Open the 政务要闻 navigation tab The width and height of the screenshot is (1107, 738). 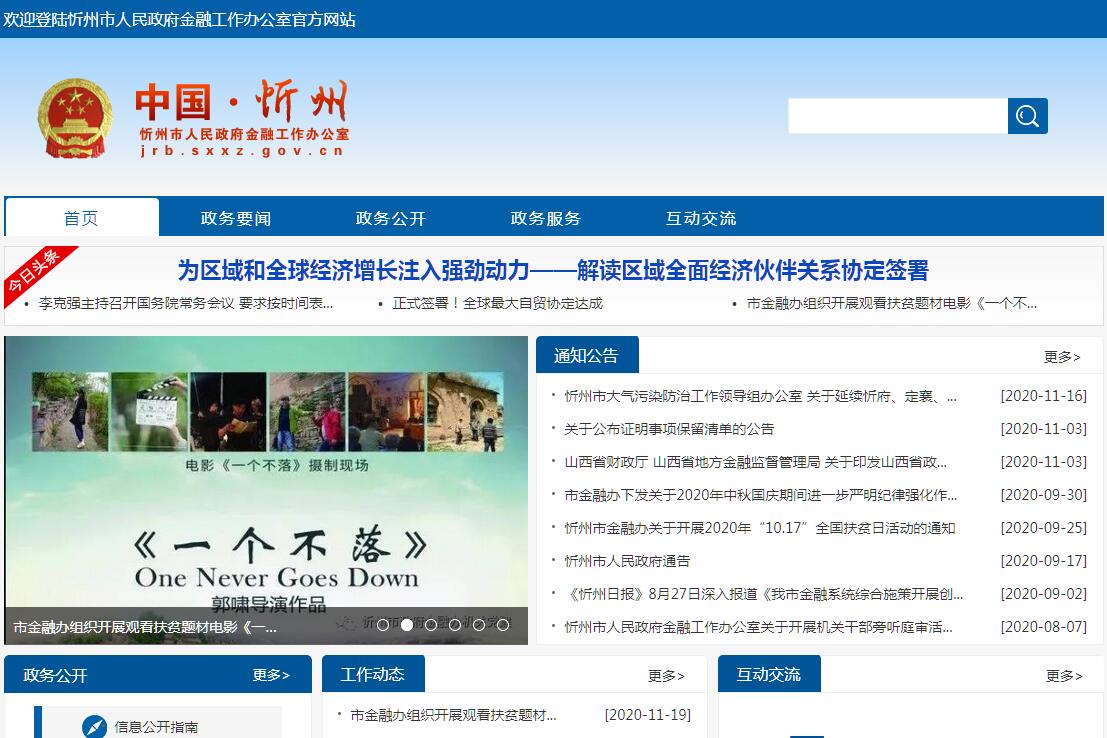click(236, 218)
